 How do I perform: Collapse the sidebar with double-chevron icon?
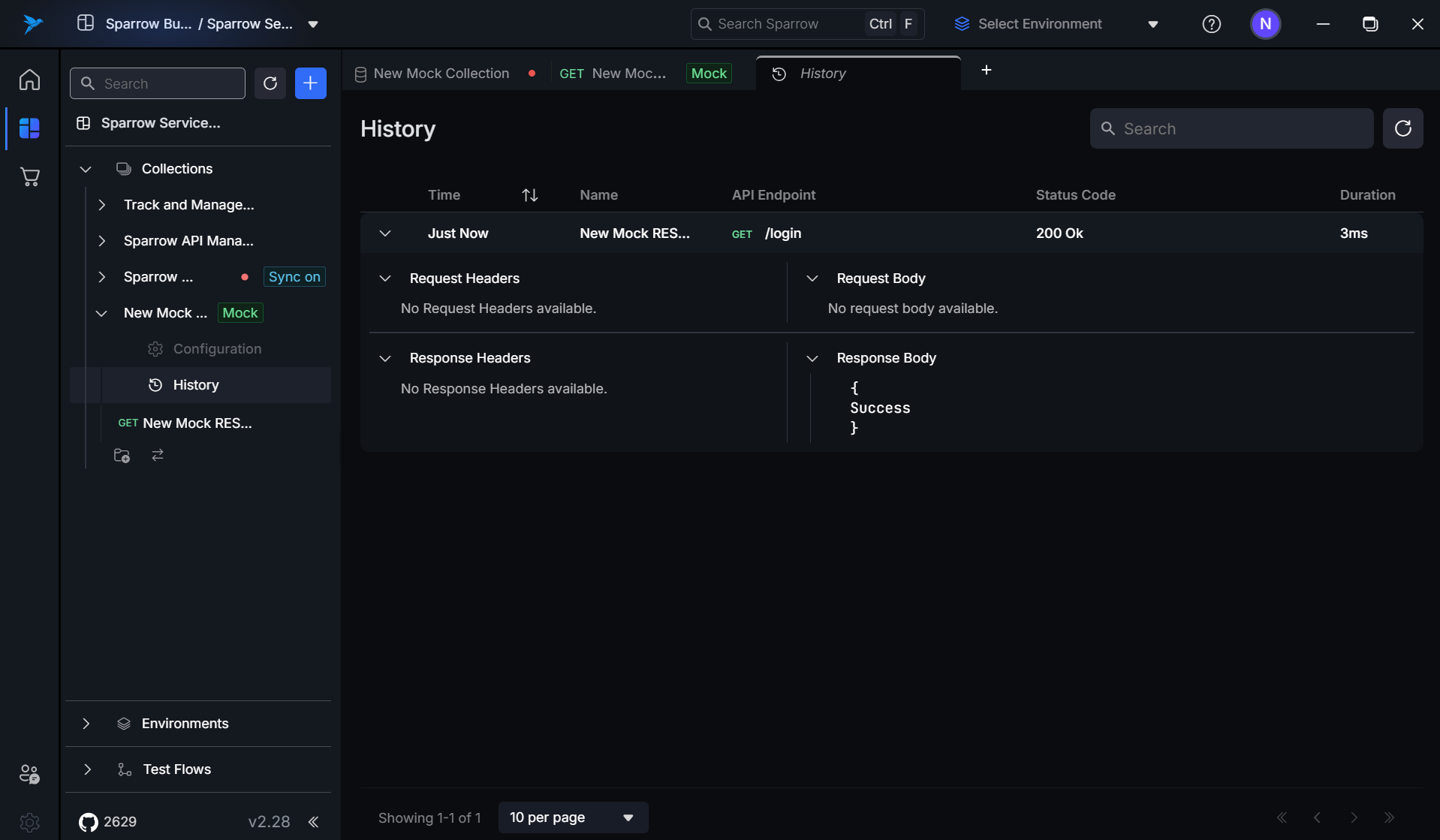[313, 822]
